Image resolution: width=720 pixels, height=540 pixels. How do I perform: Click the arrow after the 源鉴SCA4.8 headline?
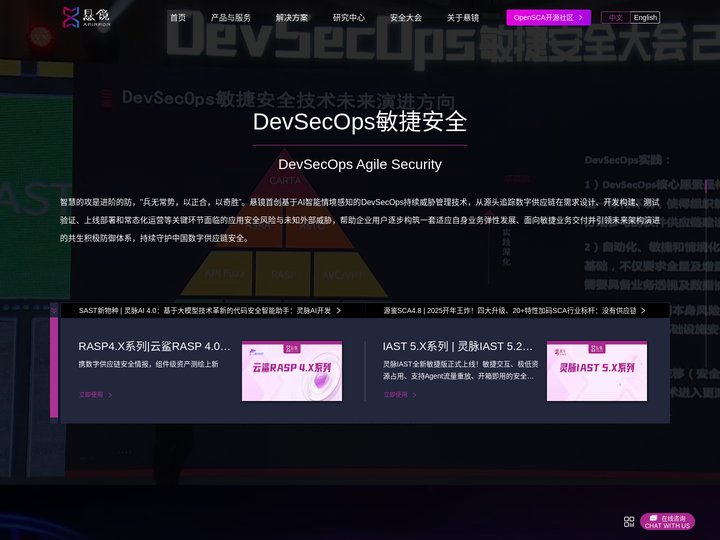(643, 311)
